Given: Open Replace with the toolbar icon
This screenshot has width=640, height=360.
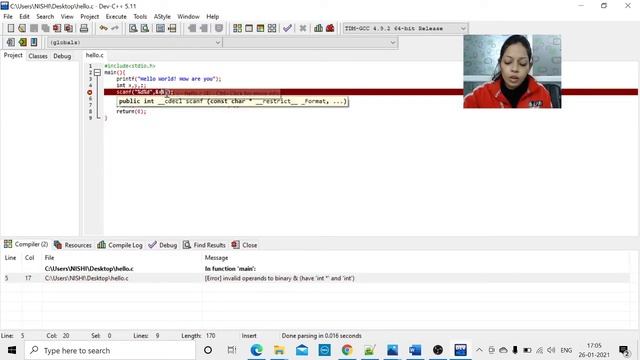Looking at the screenshot, I should (145, 28).
